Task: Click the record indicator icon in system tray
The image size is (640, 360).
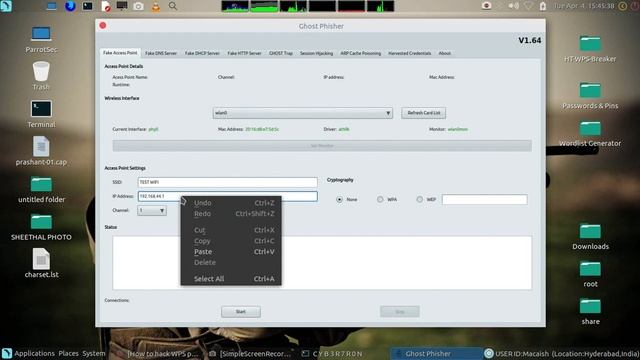Action: pos(486,6)
